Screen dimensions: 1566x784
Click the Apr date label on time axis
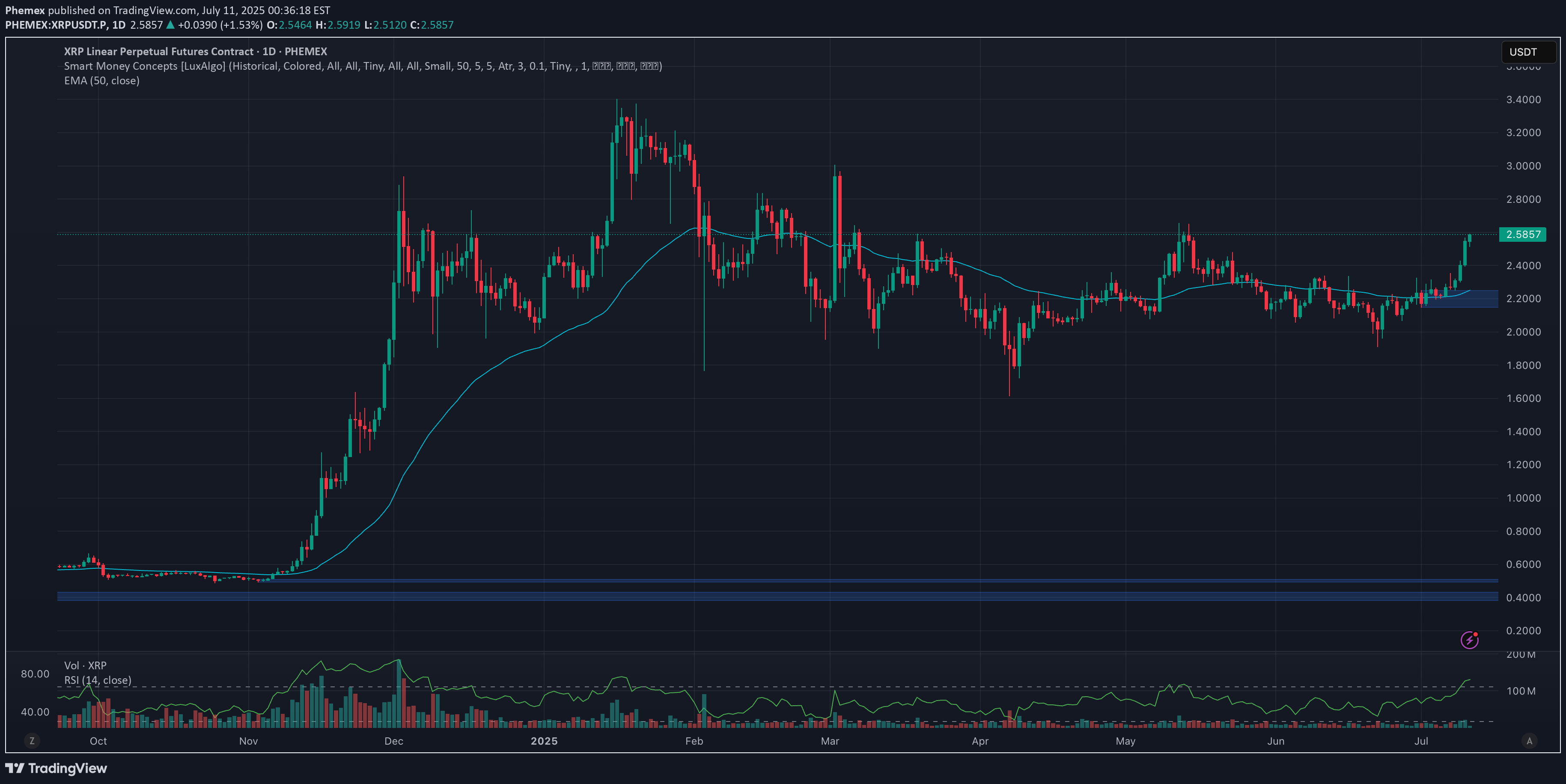click(980, 741)
